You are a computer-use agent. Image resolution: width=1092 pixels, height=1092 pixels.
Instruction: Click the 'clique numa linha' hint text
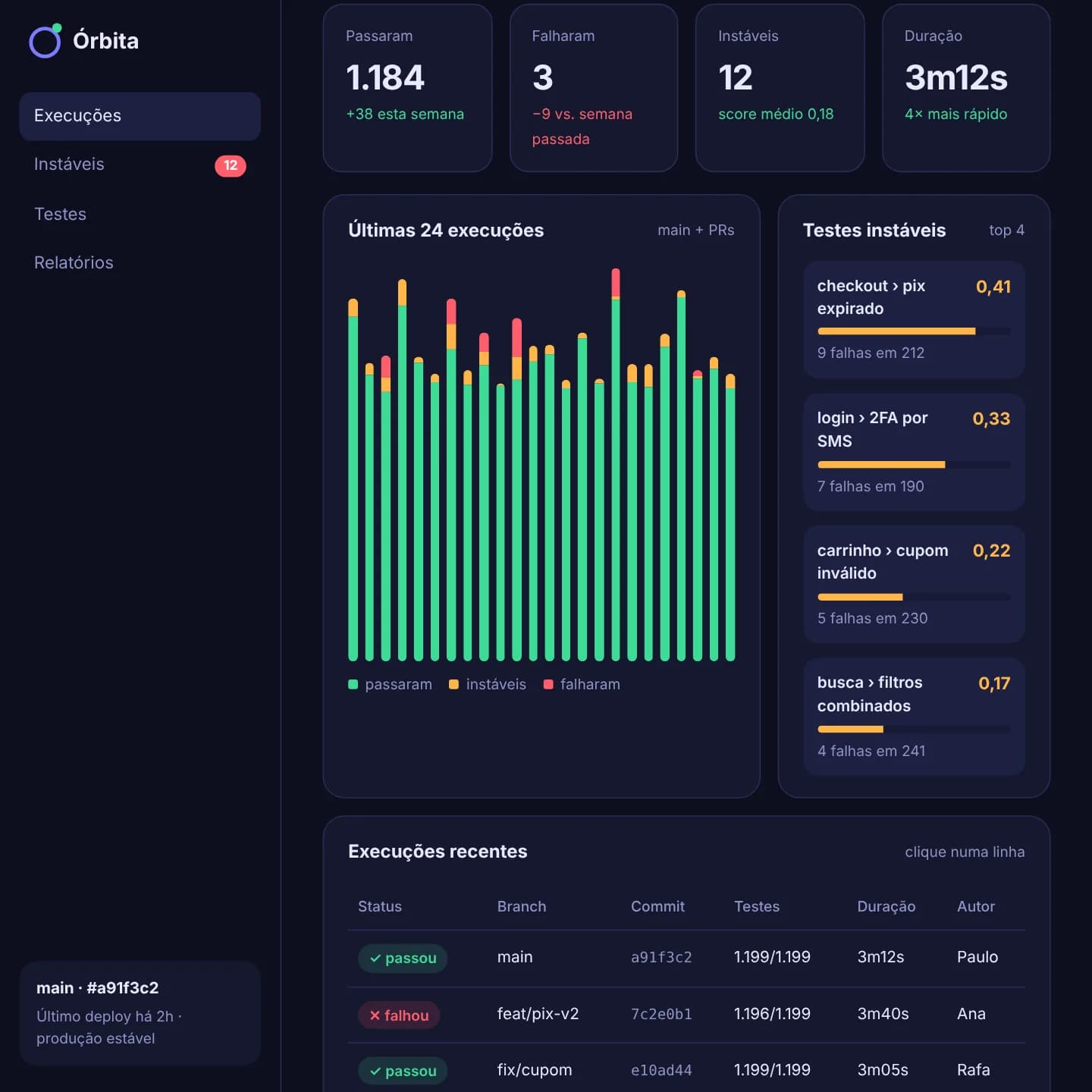(965, 852)
